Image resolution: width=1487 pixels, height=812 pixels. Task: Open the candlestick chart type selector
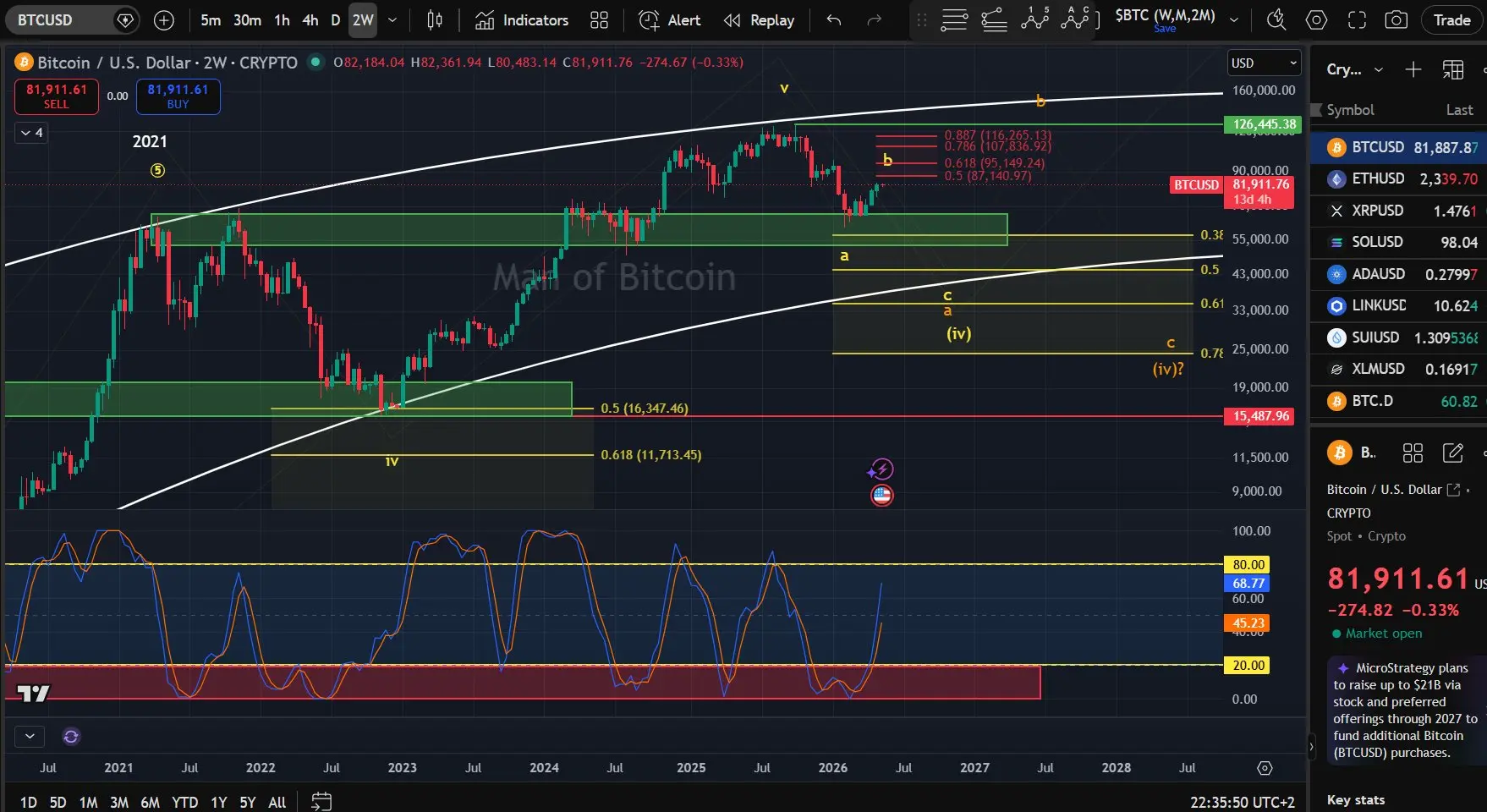coord(435,20)
